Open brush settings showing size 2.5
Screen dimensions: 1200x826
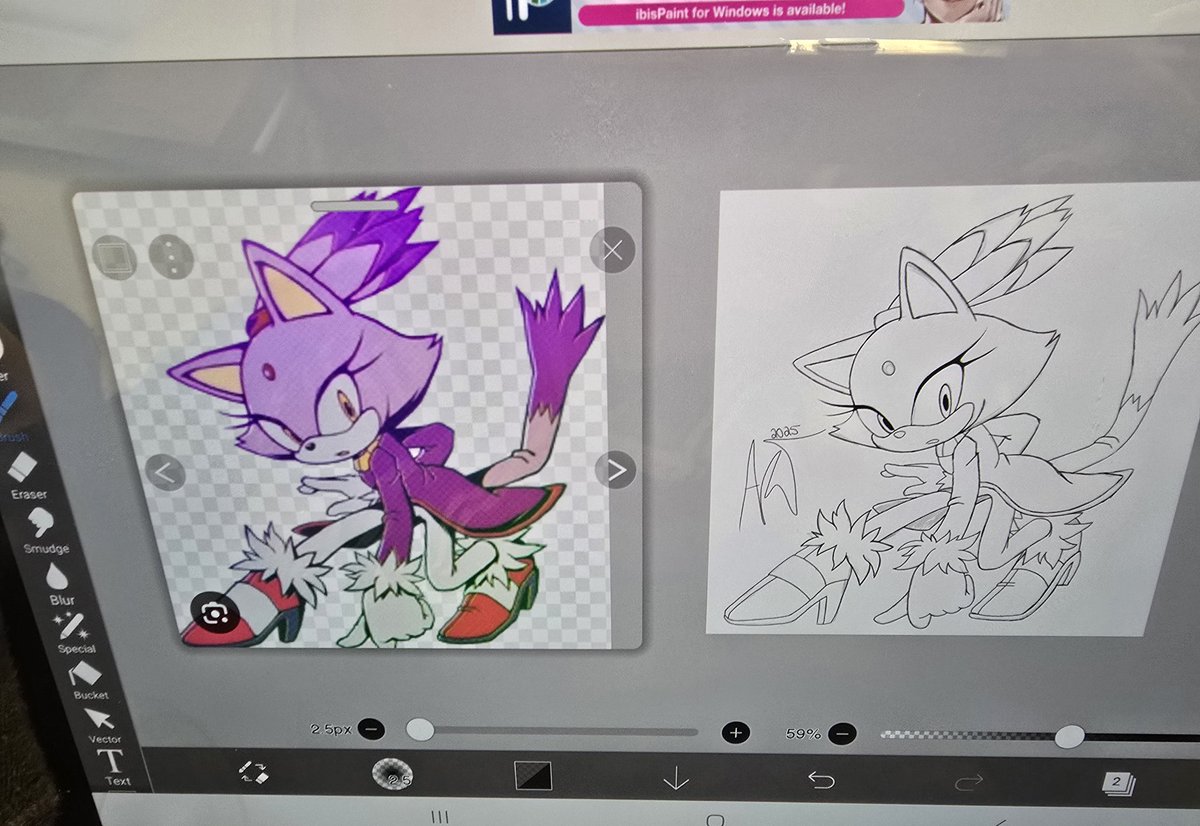[x=392, y=775]
